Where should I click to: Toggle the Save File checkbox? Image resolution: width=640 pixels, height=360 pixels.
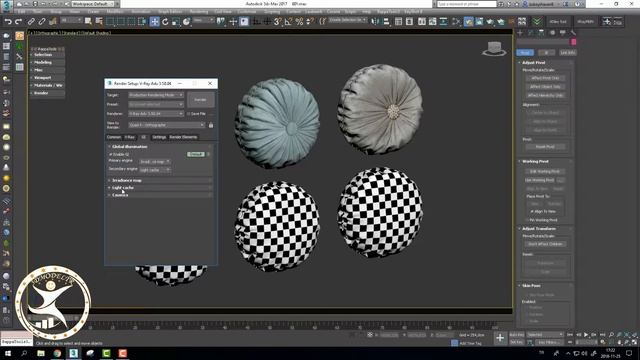[x=189, y=114]
